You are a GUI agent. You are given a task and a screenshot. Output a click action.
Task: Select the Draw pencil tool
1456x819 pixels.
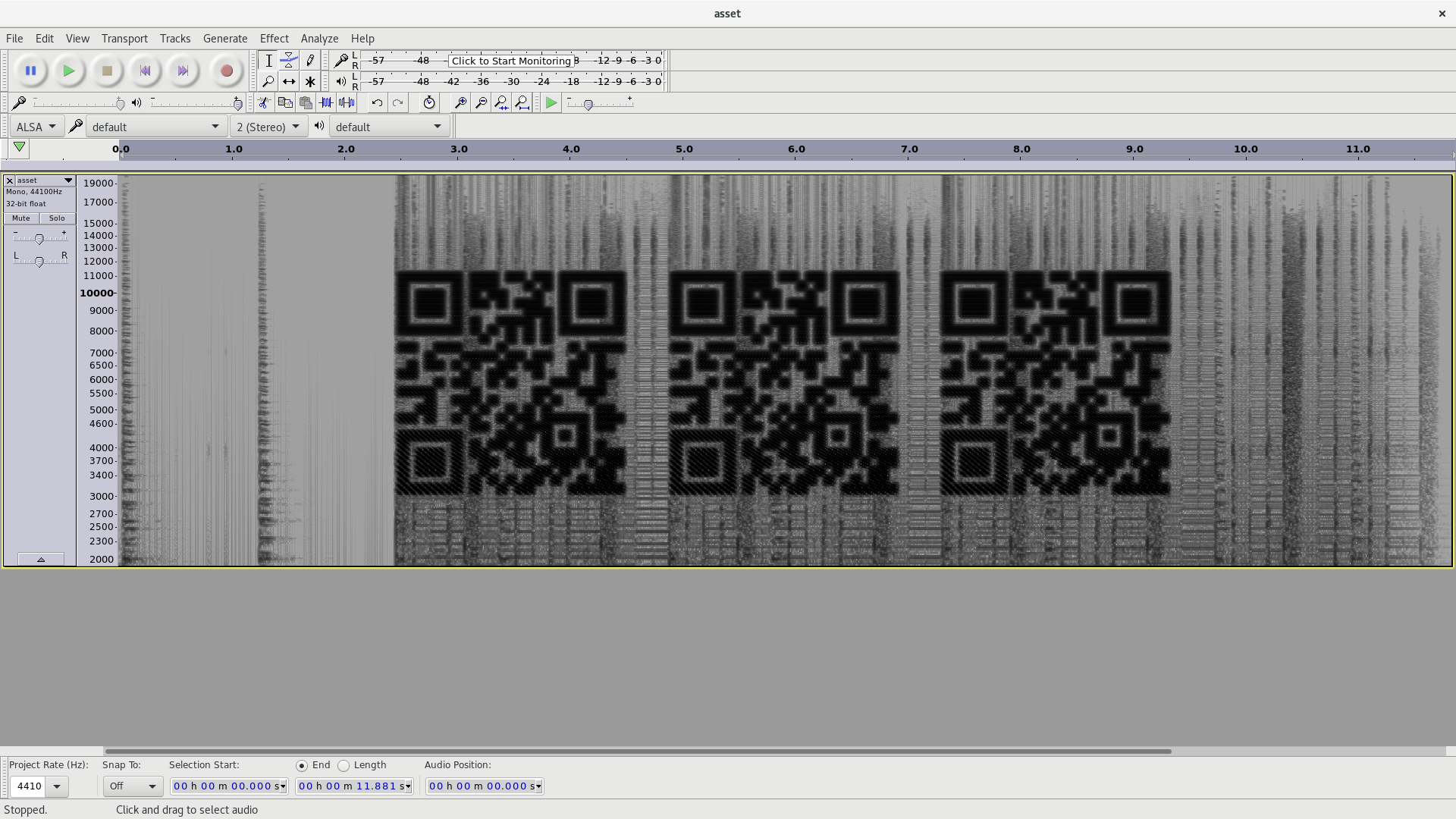(310, 61)
